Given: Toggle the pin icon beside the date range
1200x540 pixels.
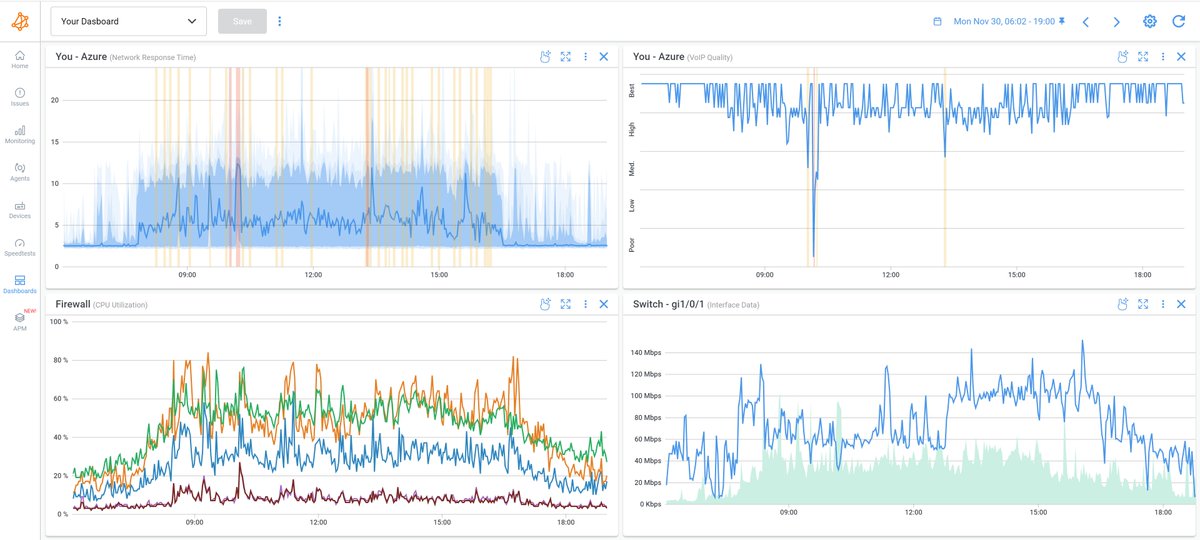Looking at the screenshot, I should click(x=1062, y=20).
